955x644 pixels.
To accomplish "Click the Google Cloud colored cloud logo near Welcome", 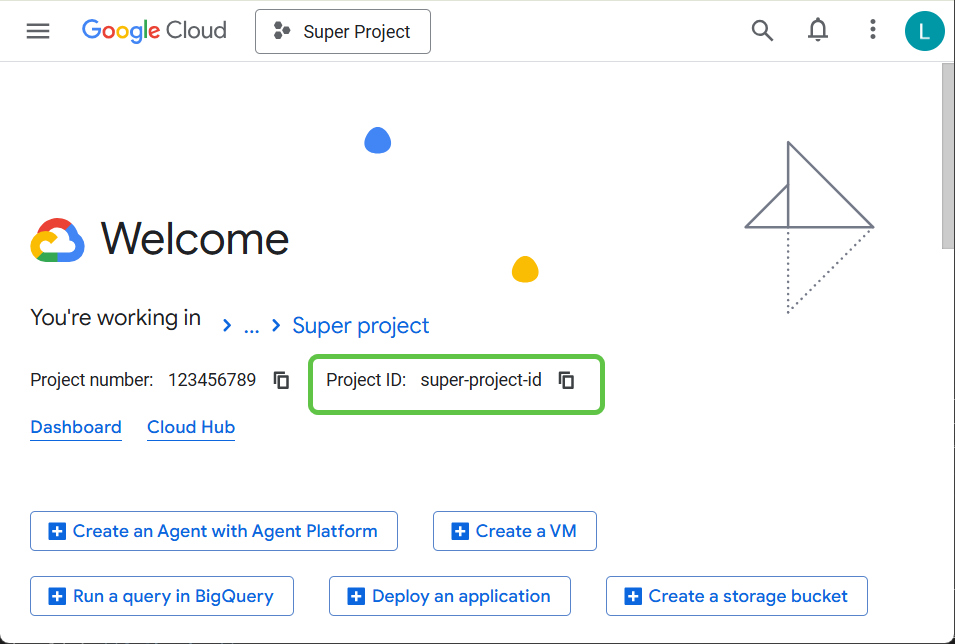I will pos(56,238).
